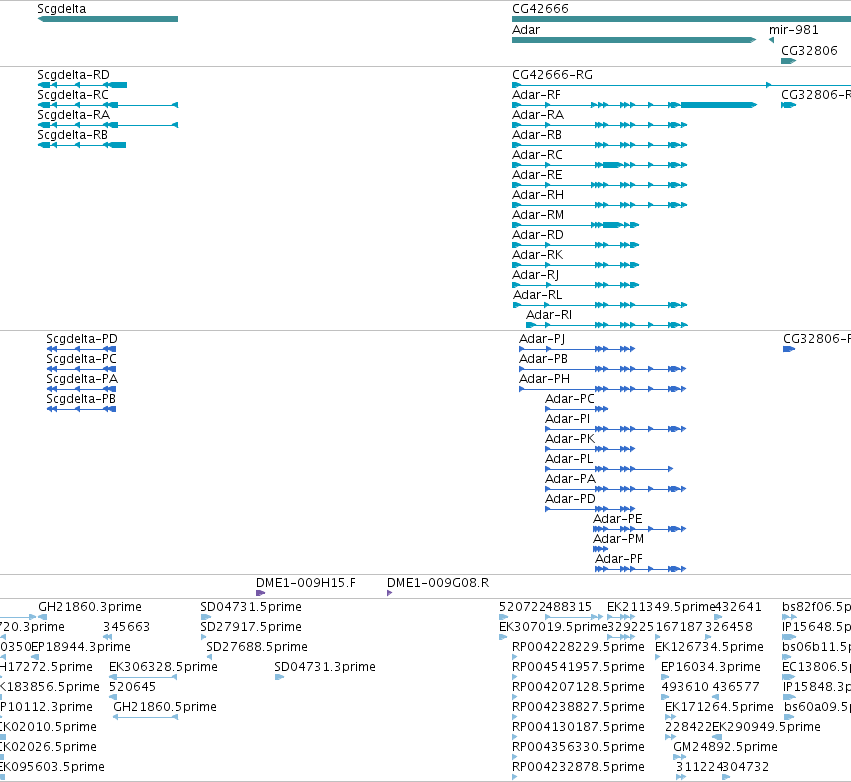
Task: Click the RP004228229.5prime EST label
Action: pos(578,648)
